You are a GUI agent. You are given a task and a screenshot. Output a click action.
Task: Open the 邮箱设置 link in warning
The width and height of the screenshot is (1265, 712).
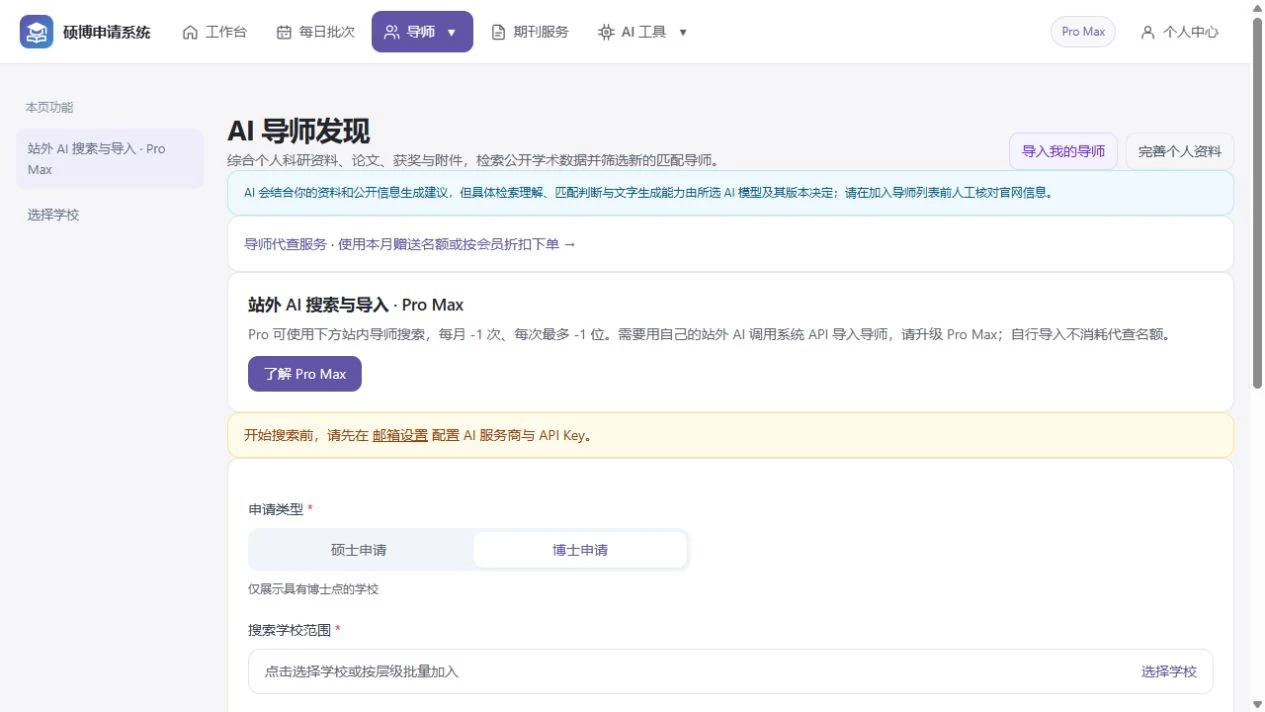point(400,436)
